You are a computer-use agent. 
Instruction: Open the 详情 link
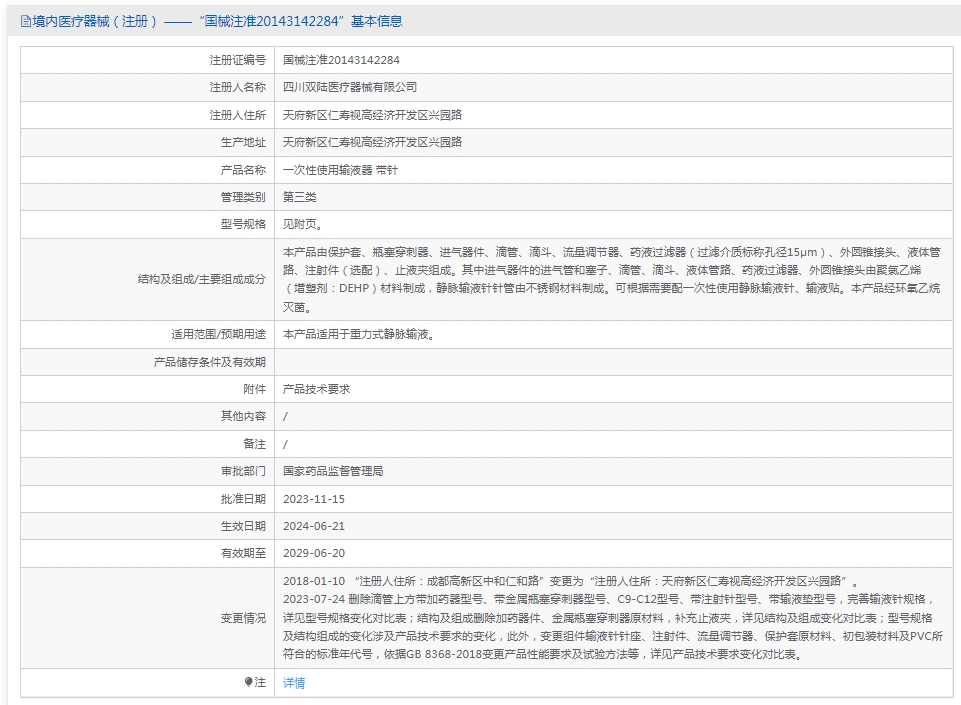pos(294,683)
